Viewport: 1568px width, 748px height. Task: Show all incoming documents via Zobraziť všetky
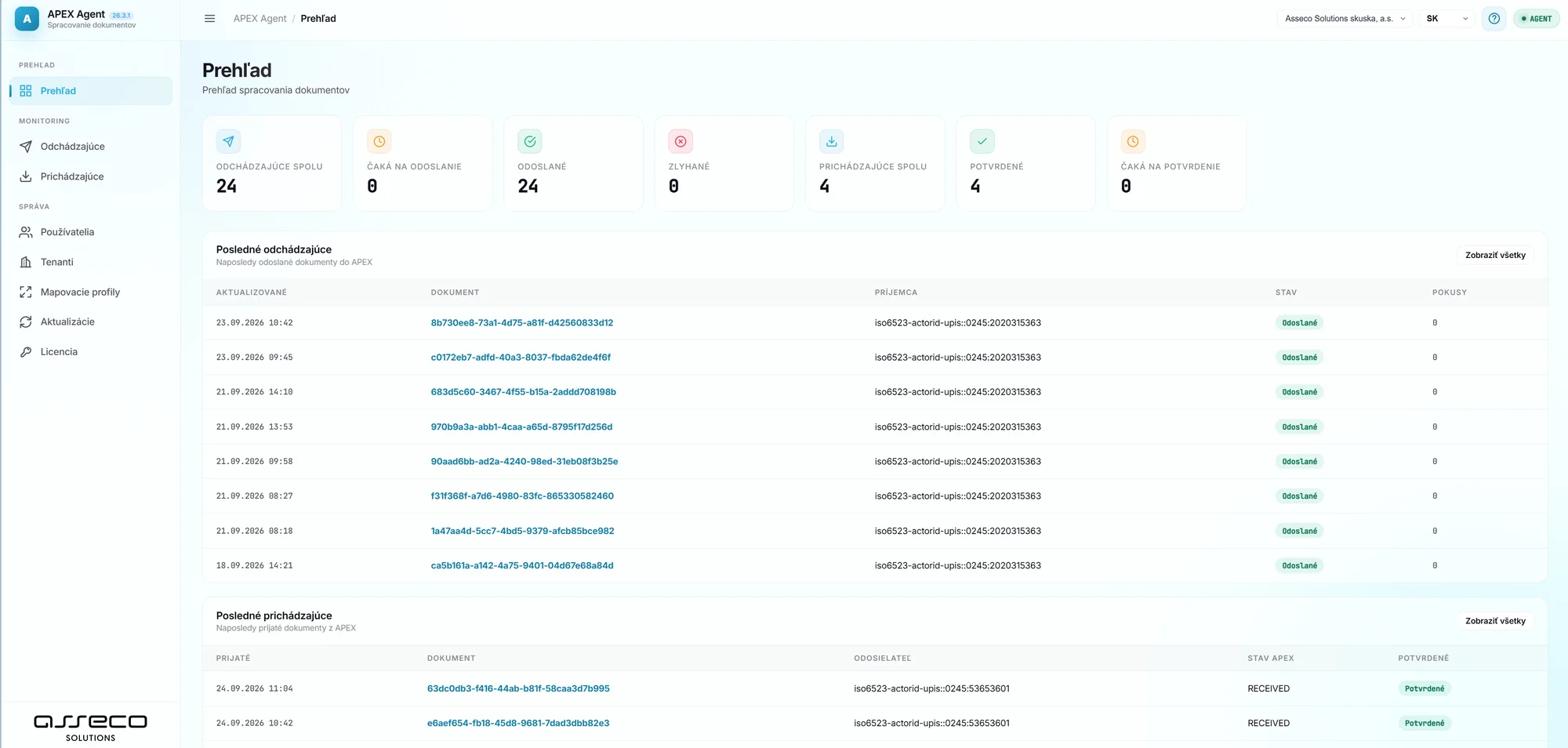(x=1495, y=621)
